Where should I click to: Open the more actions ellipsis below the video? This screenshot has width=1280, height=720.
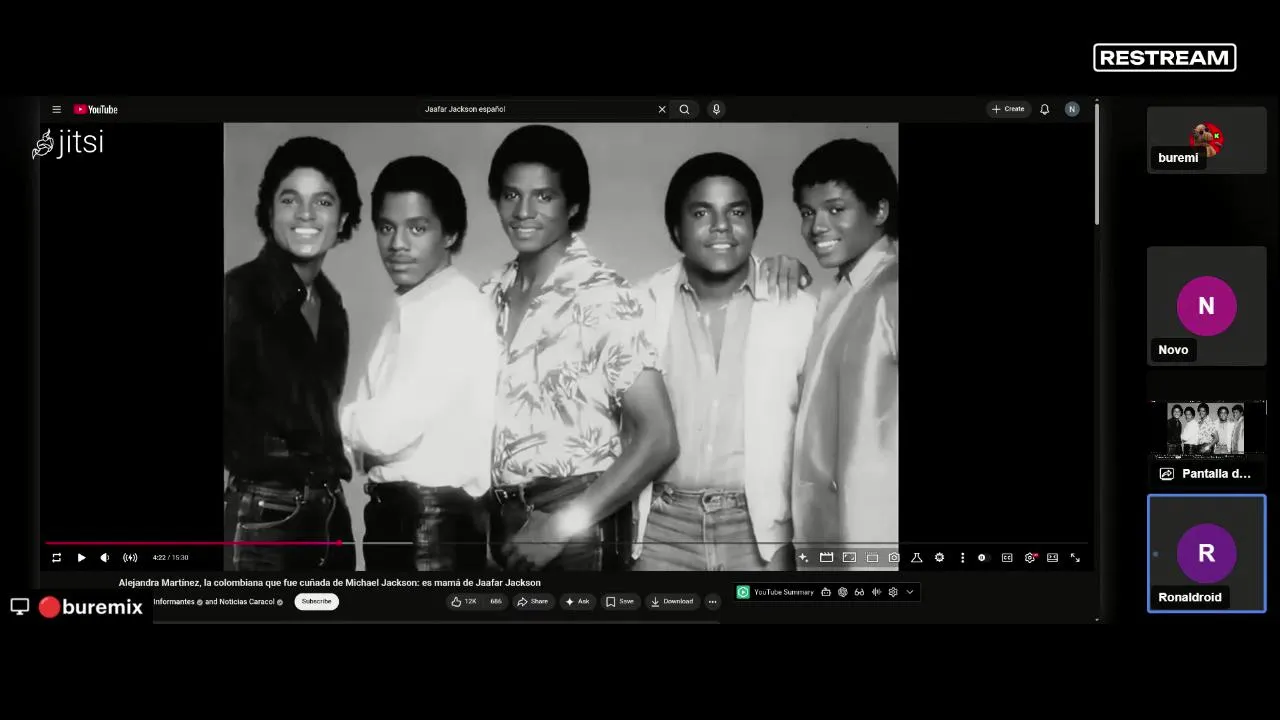pyautogui.click(x=712, y=601)
